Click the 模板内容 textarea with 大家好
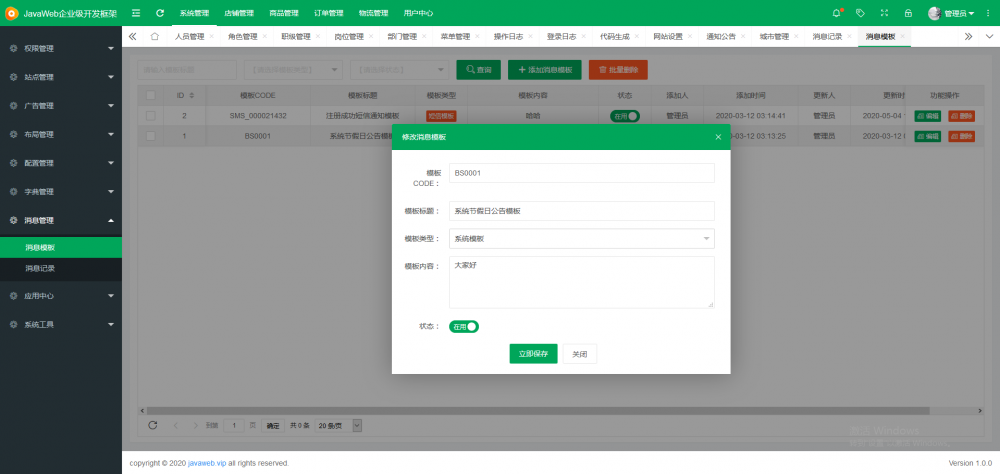Image resolution: width=1000 pixels, height=474 pixels. point(582,283)
